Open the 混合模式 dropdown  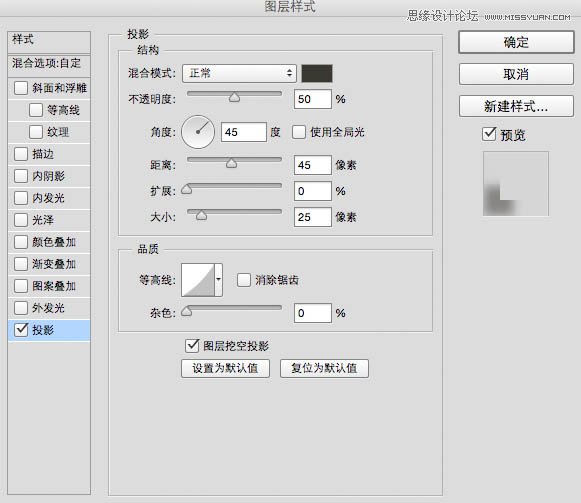[239, 73]
